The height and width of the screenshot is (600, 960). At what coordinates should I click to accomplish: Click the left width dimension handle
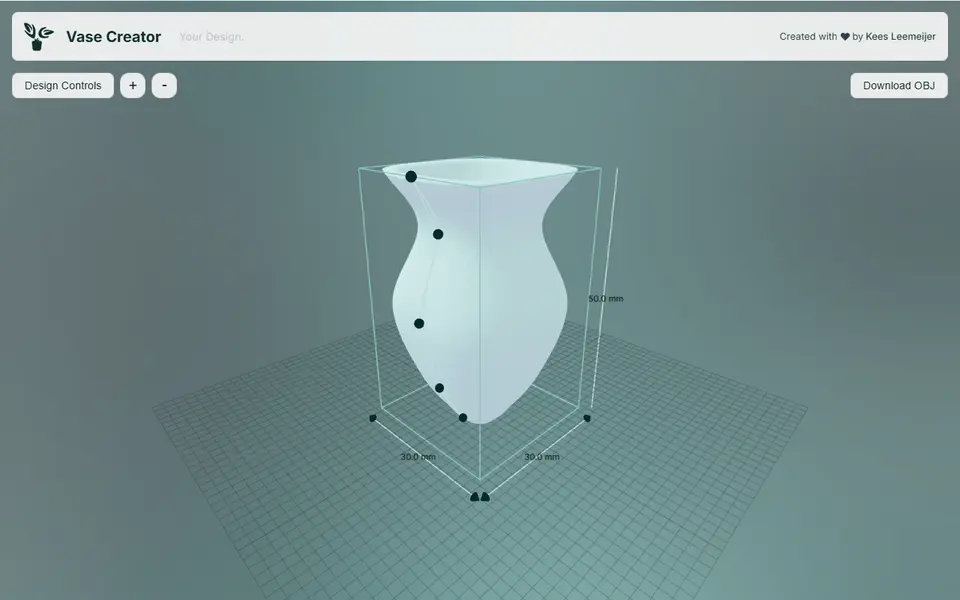[x=373, y=418]
